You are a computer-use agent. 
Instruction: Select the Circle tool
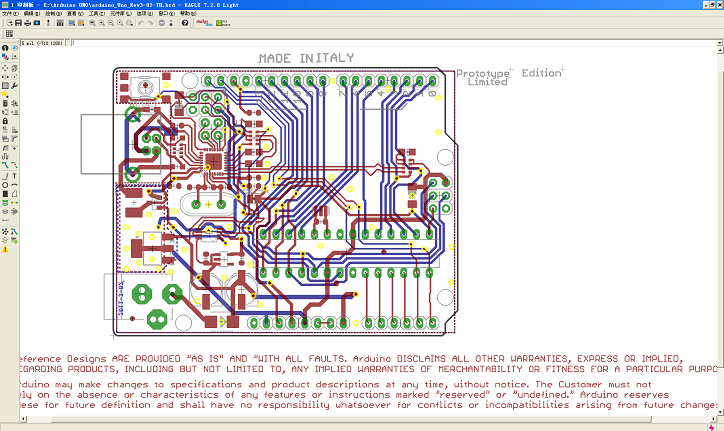pos(5,185)
